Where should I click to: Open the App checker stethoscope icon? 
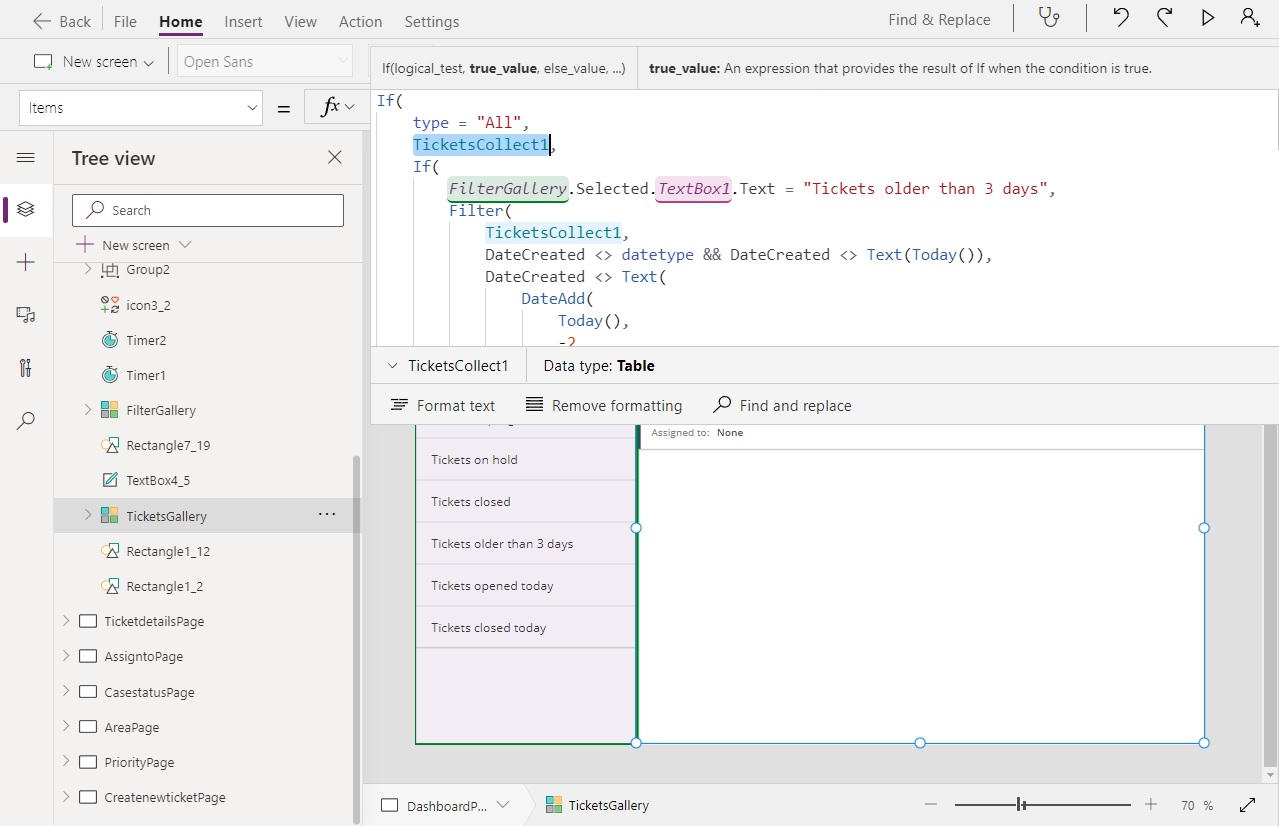pyautogui.click(x=1048, y=18)
